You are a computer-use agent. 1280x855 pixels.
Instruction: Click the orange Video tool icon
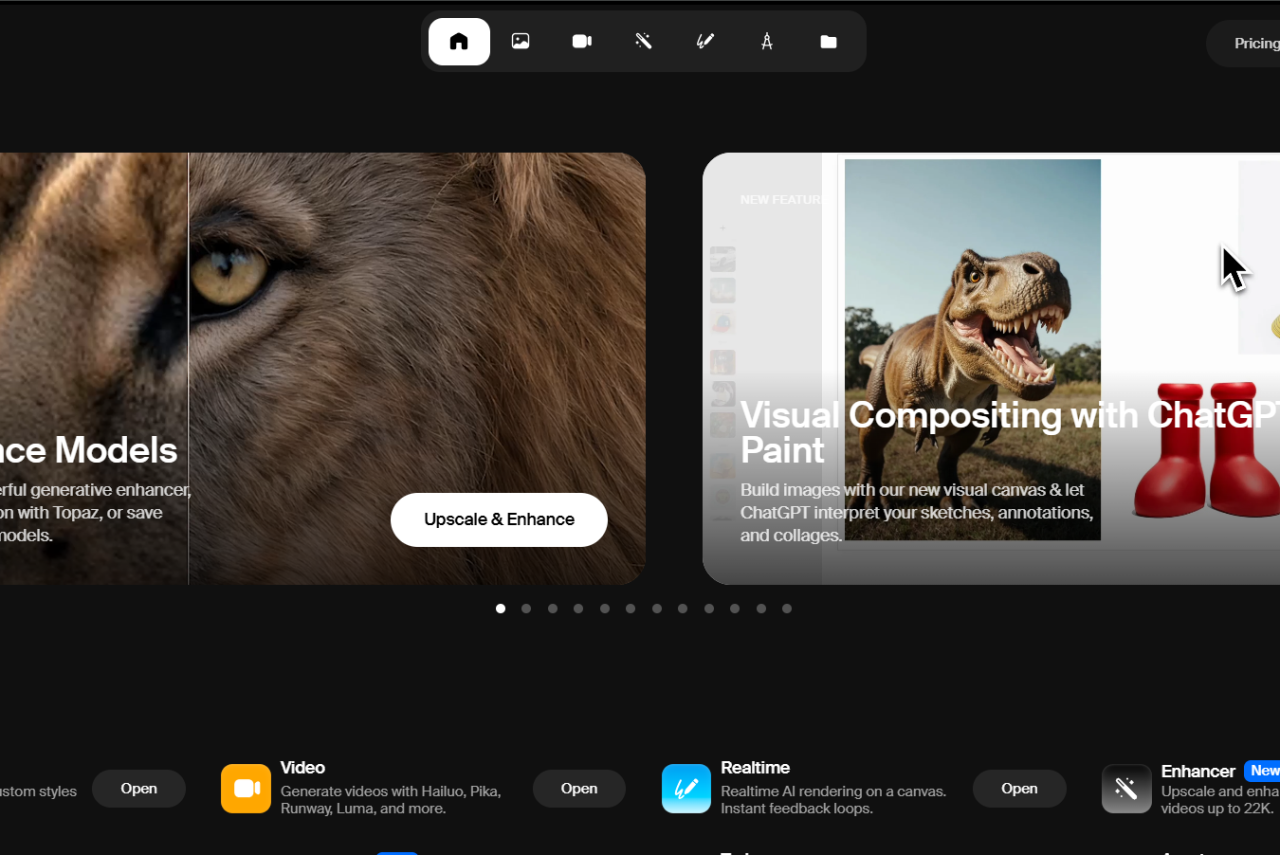coord(246,789)
